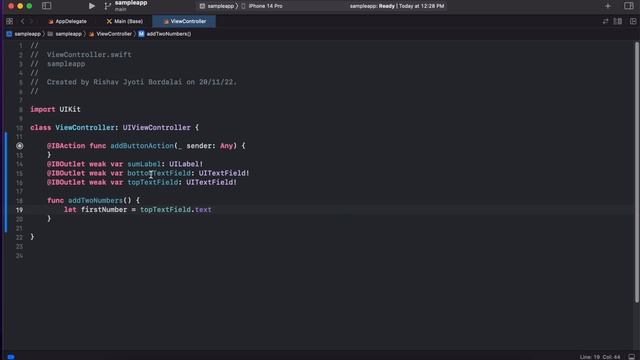640x360 pixels.
Task: Click the UILabel! type annotation
Action: (186, 164)
